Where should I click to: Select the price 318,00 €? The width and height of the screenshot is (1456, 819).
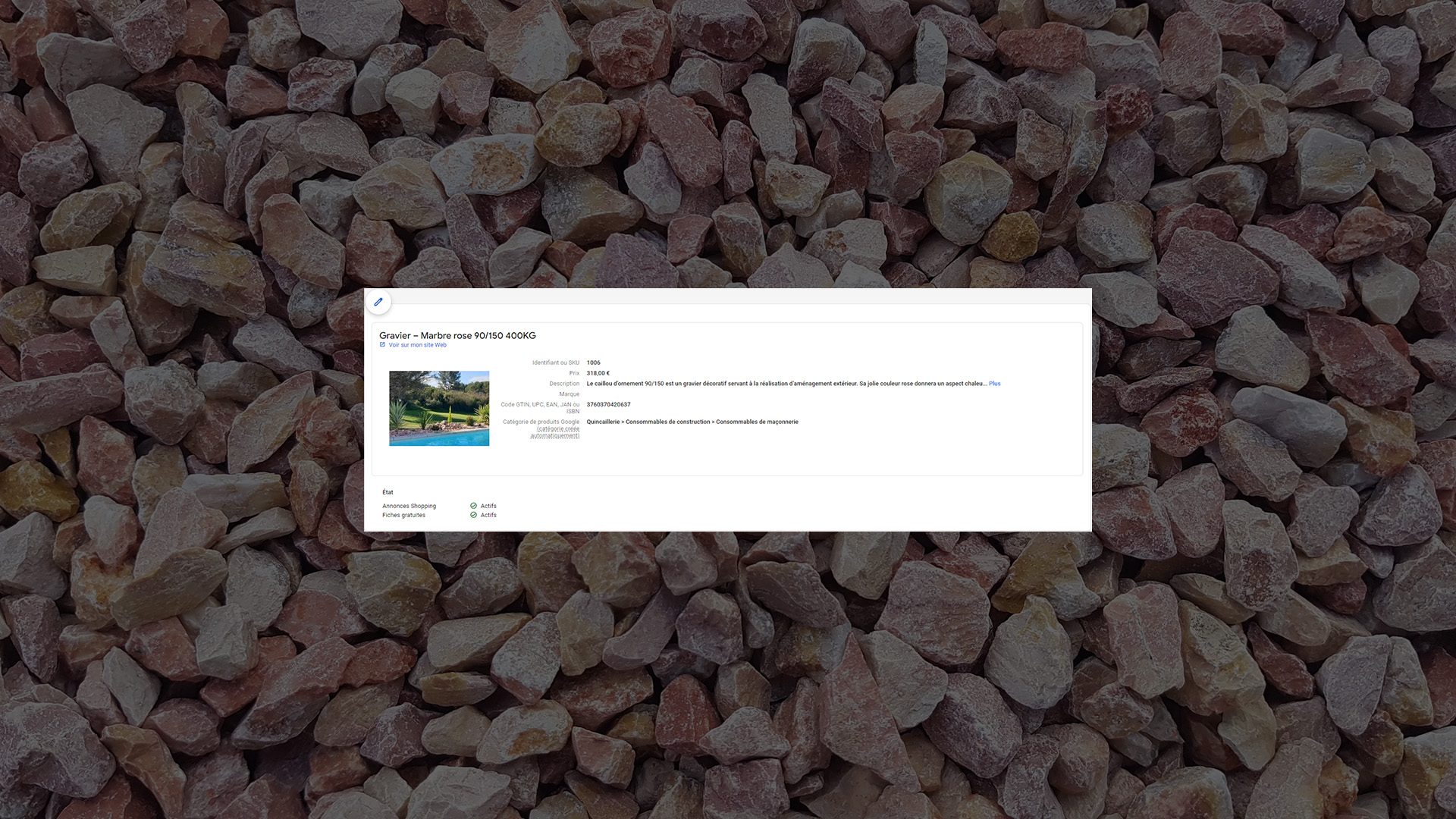[x=598, y=373]
